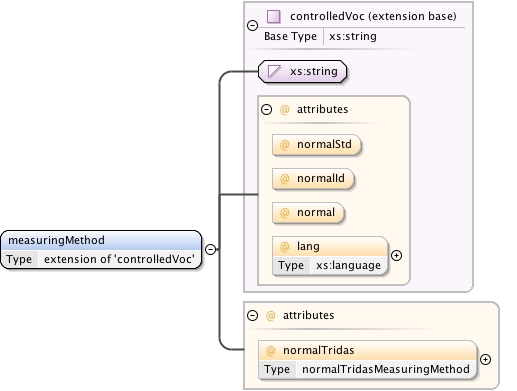Image resolution: width=517 pixels, height=391 pixels.
Task: Select the normalStd attribute
Action: point(317,145)
